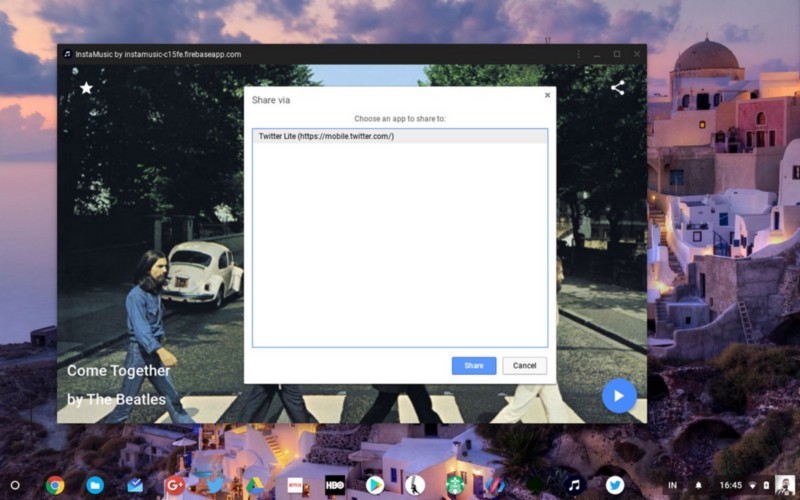Cancel the Share via dialog

(x=524, y=365)
